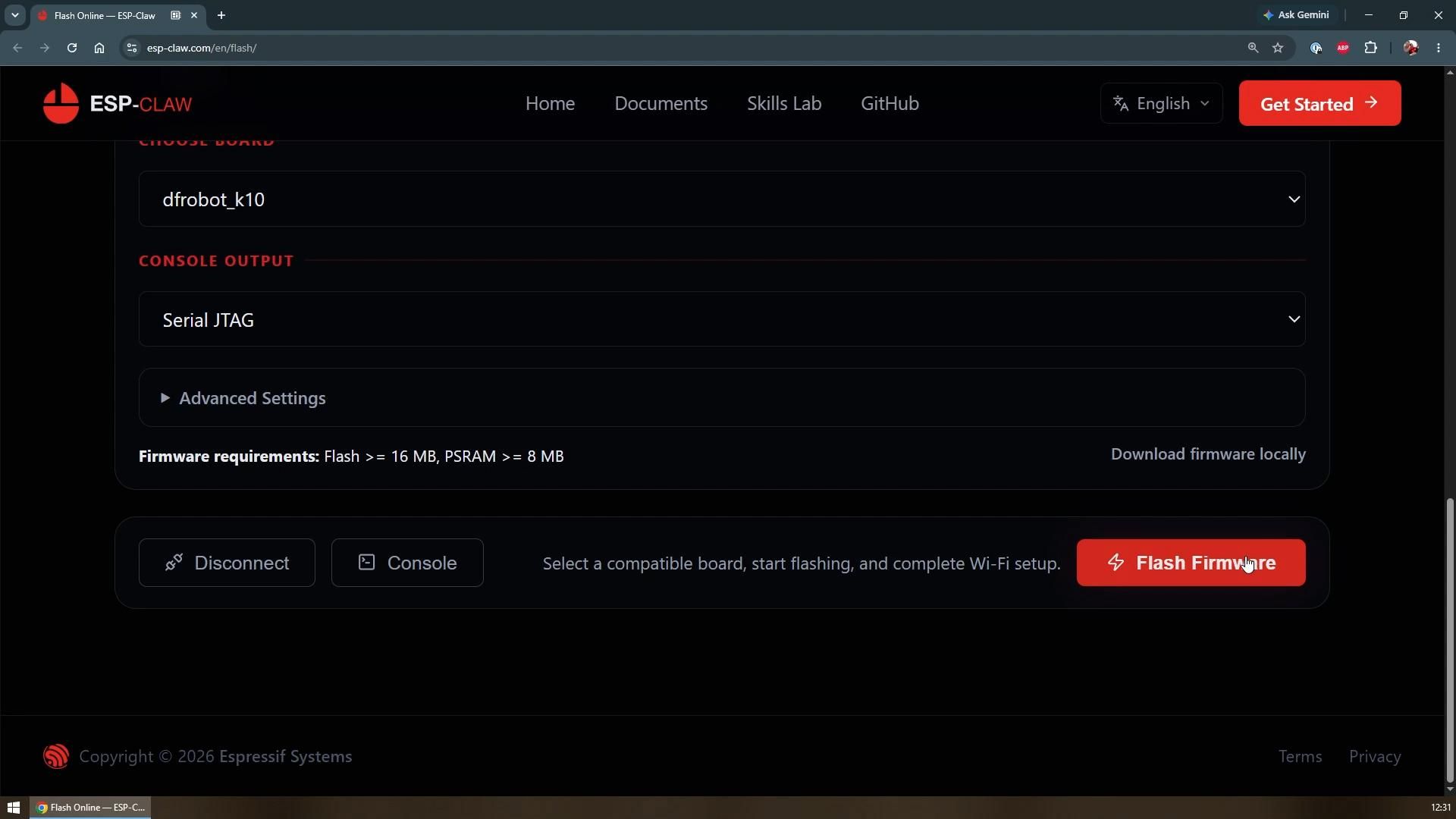Viewport: 1456px width, 819px height.
Task: Click the Copyright © 2026 text
Action: [146, 757]
